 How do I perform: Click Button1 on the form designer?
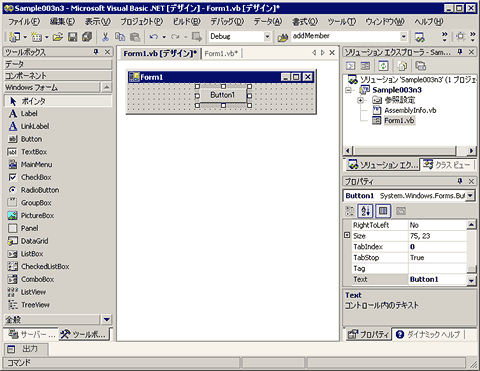tap(223, 95)
